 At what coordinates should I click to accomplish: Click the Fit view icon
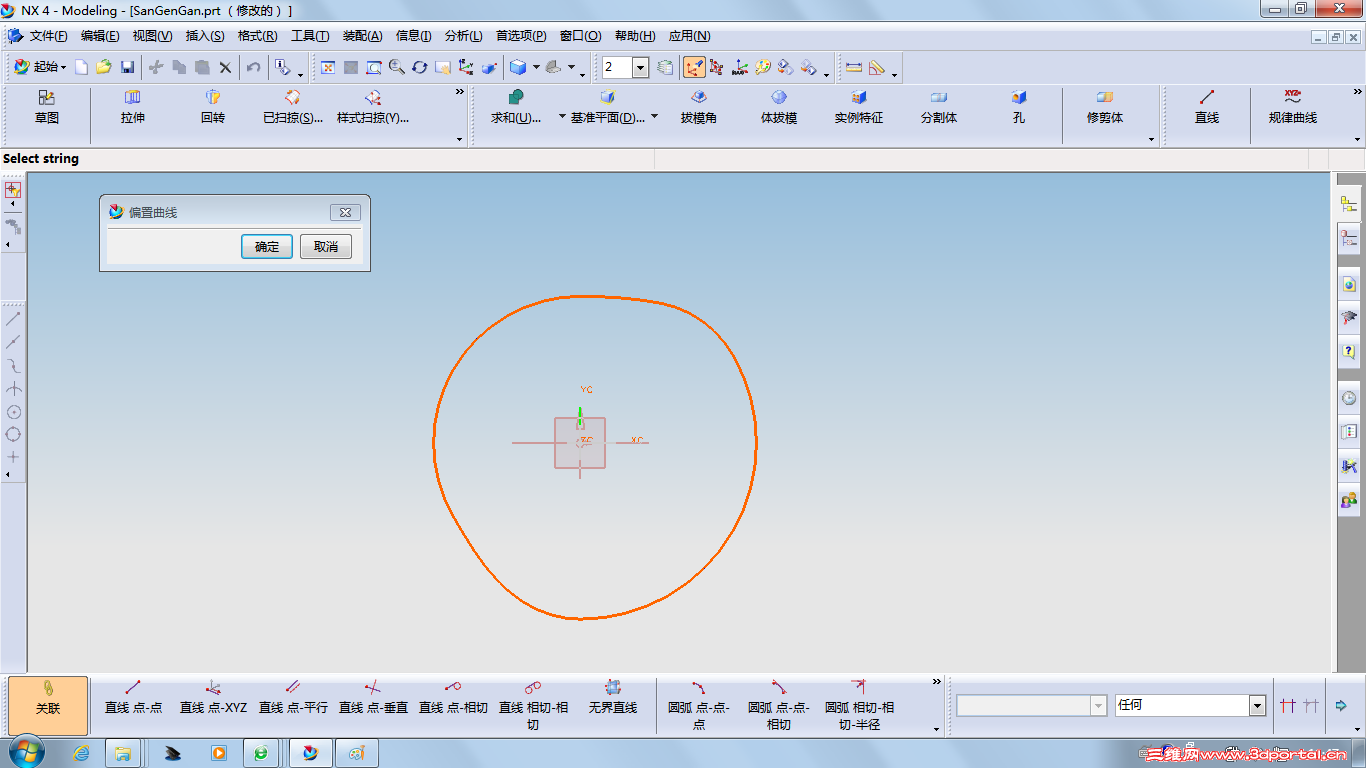[327, 67]
